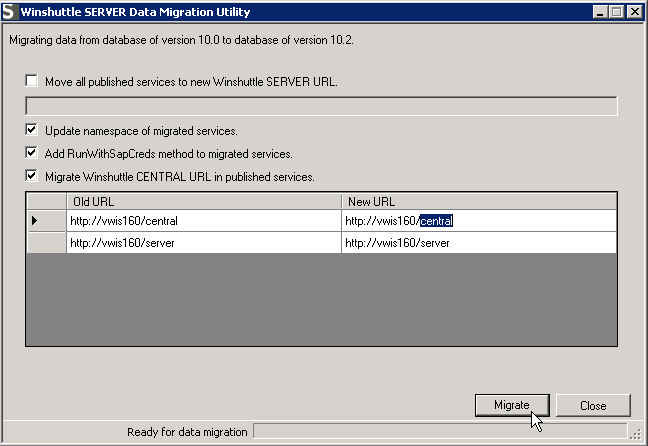Uncheck Migrate Winshuttle CENTRAL URL option
The height and width of the screenshot is (446, 648).
[31, 176]
